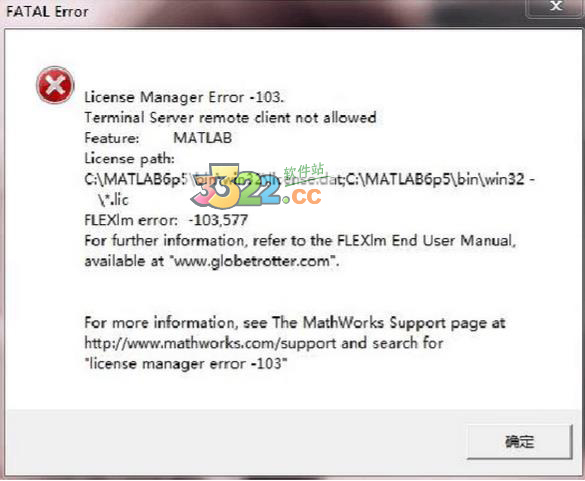Confirm the error with the 确定 button
Image resolution: width=585 pixels, height=481 pixels.
point(519,441)
